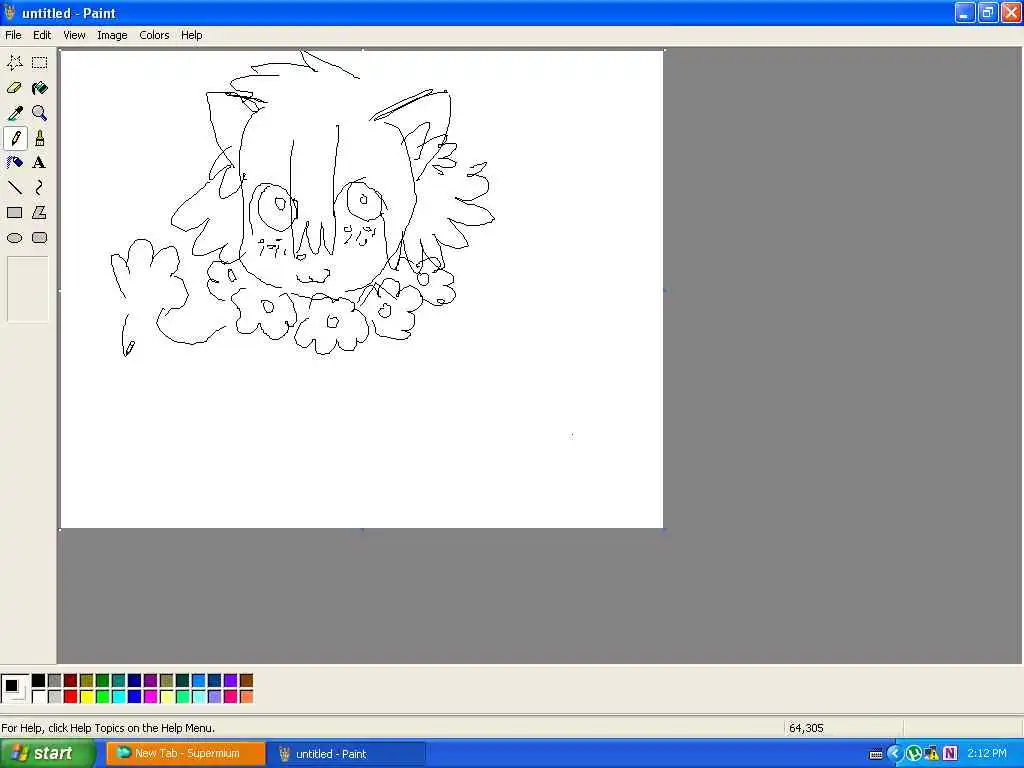Open the View menu
The height and width of the screenshot is (768, 1024).
coord(74,35)
